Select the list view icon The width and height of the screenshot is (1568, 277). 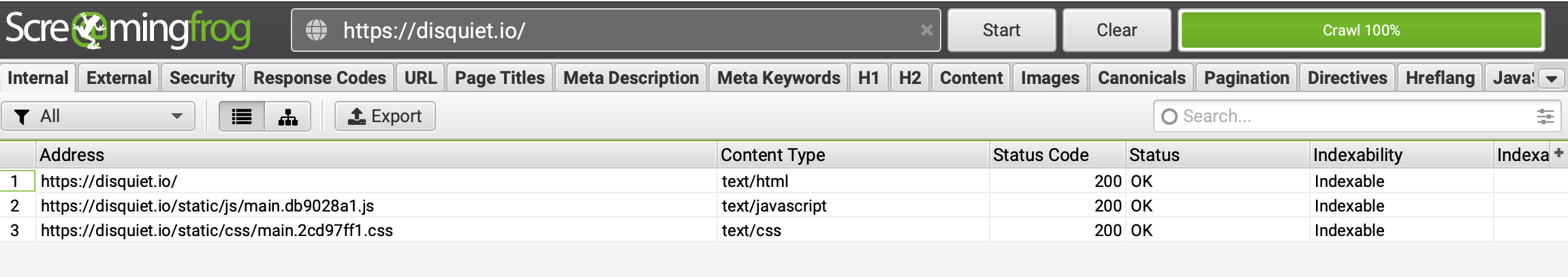[x=242, y=117]
